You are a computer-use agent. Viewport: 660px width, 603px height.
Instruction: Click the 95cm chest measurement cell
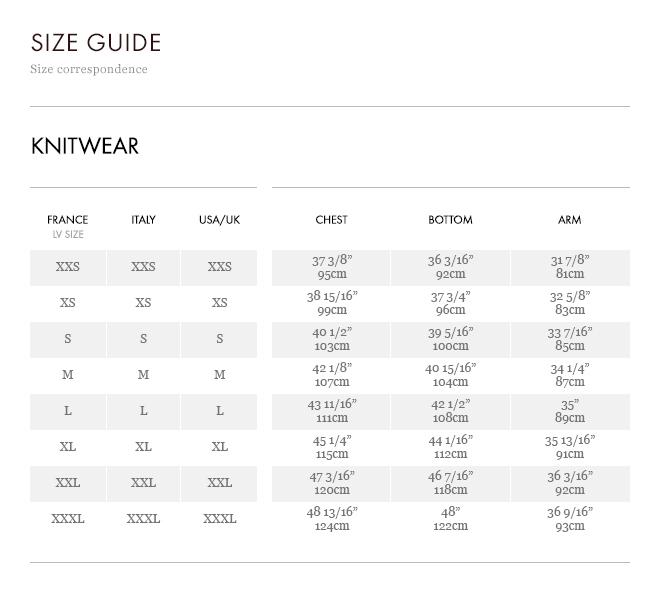pyautogui.click(x=332, y=268)
